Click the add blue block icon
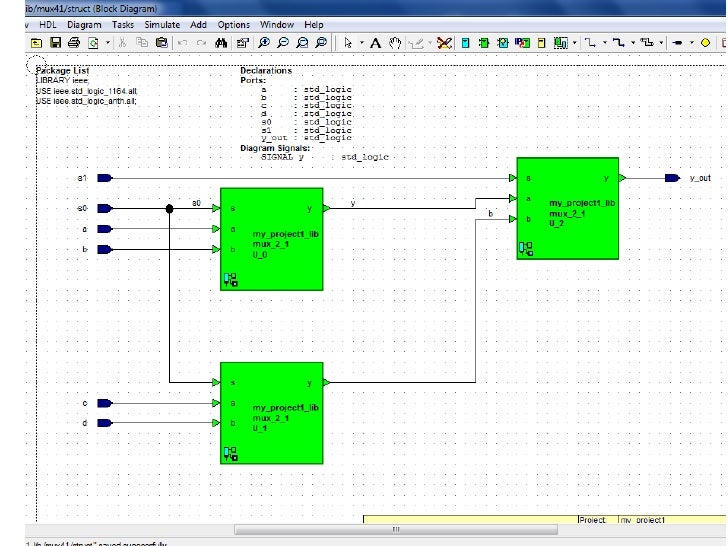Viewport: 728px width, 546px height. tap(464, 43)
